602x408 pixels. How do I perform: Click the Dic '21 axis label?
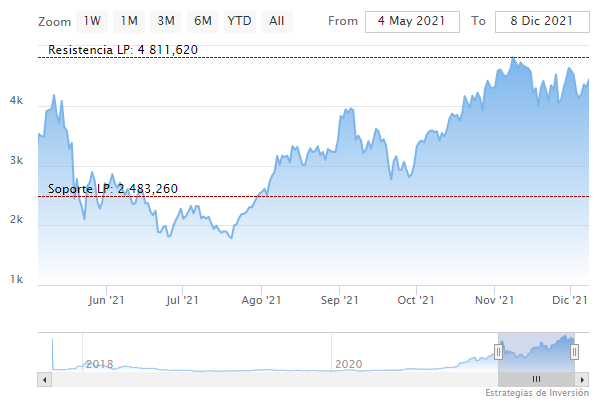(570, 300)
